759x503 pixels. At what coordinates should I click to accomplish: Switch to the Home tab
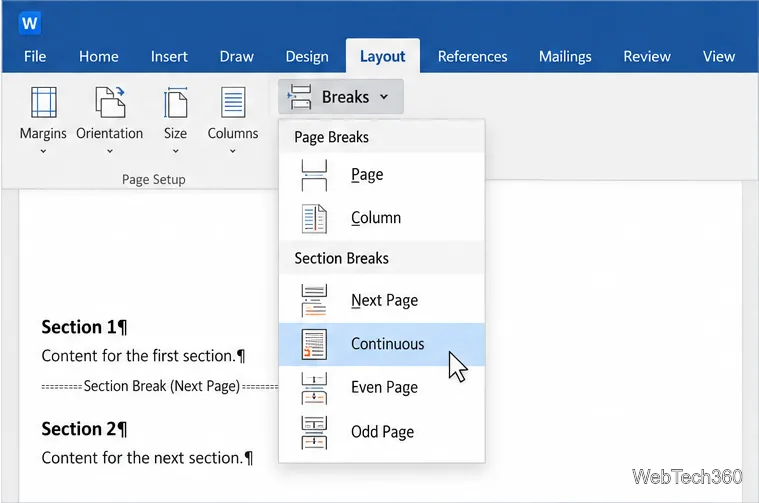click(x=99, y=57)
